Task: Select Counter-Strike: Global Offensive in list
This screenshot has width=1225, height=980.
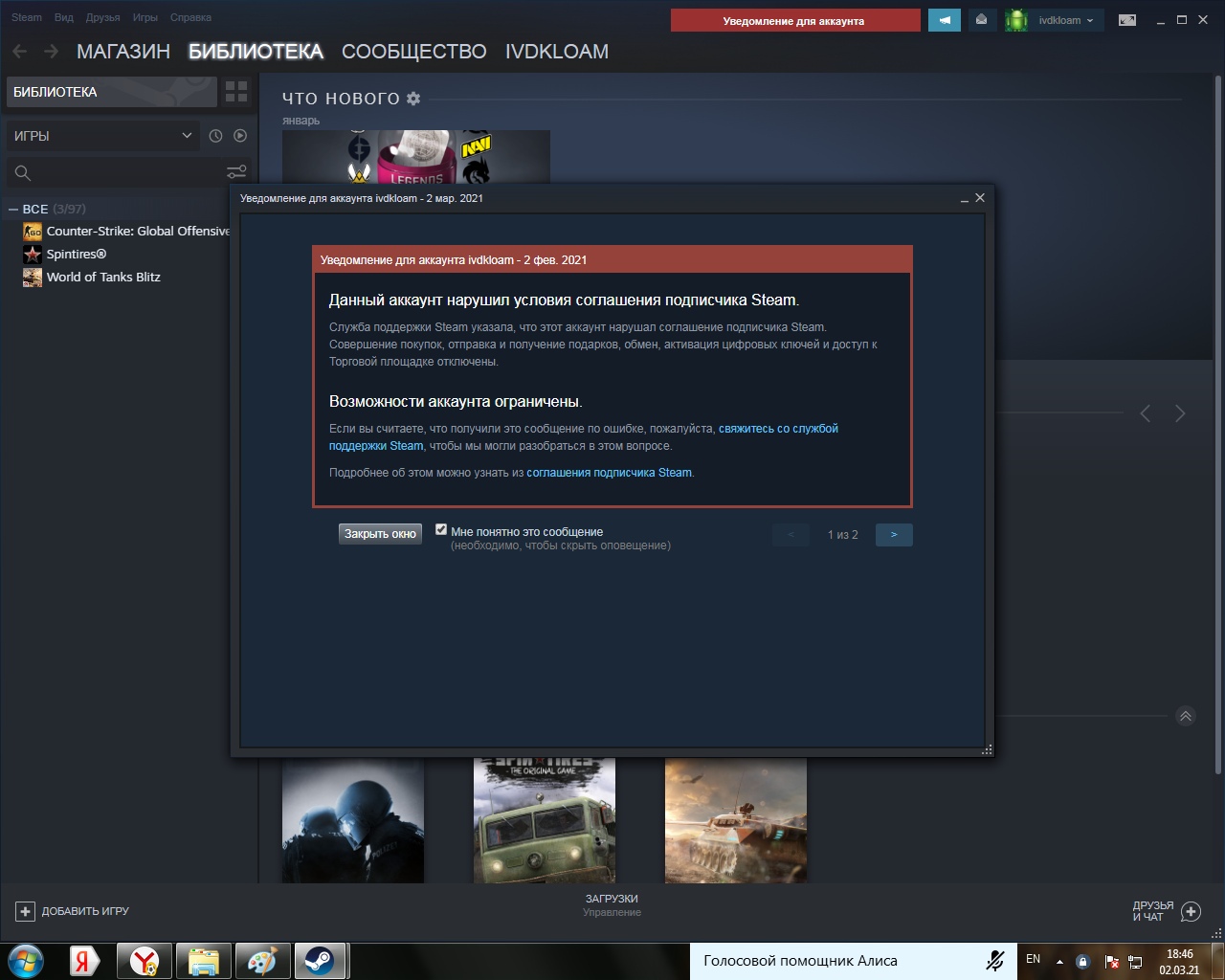Action: (x=138, y=232)
